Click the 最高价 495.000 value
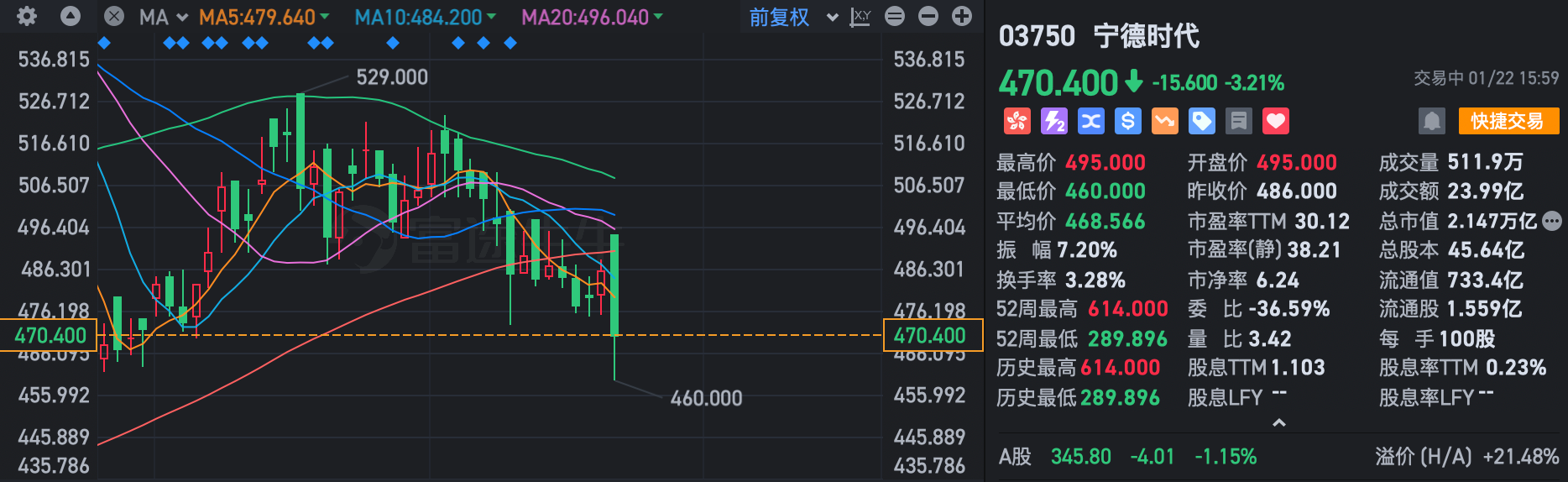 (1105, 162)
